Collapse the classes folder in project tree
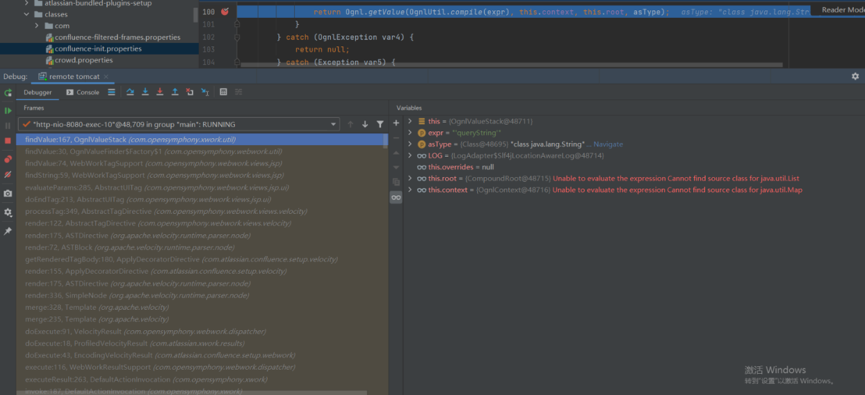865x395 pixels. pos(26,14)
